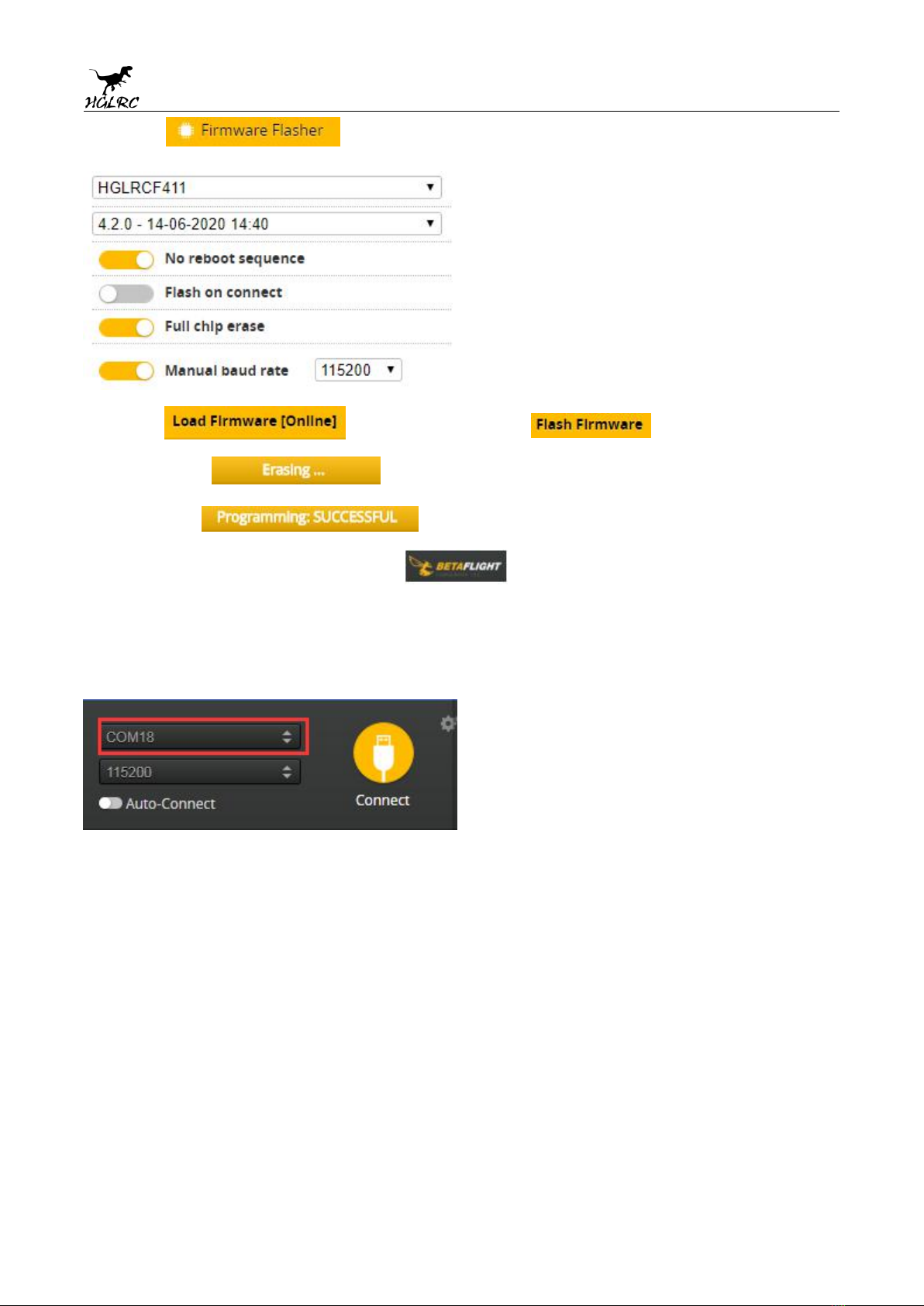Open the COM18 port selector
924x1306 pixels.
200,736
